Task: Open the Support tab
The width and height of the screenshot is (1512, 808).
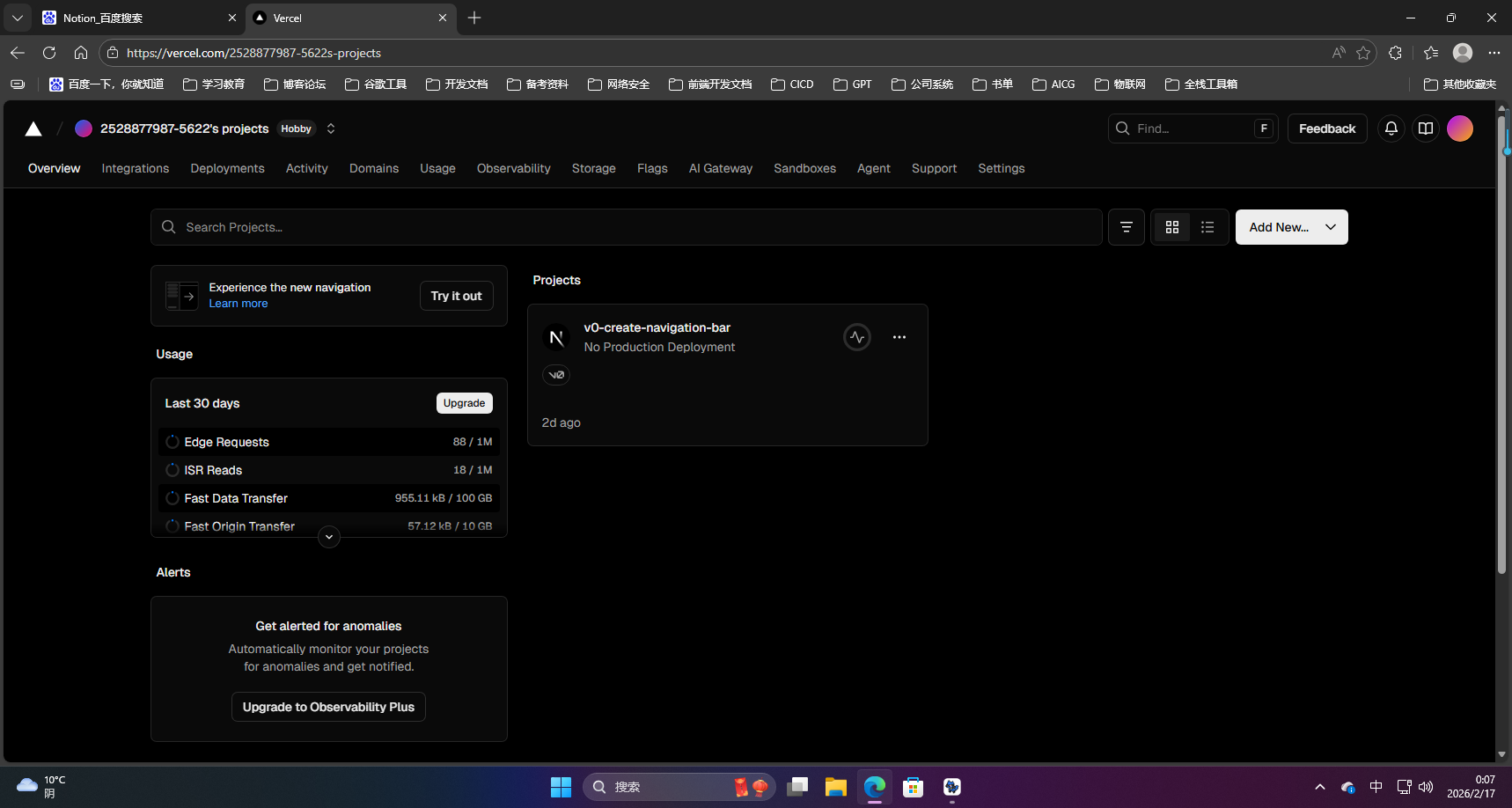Action: [934, 168]
